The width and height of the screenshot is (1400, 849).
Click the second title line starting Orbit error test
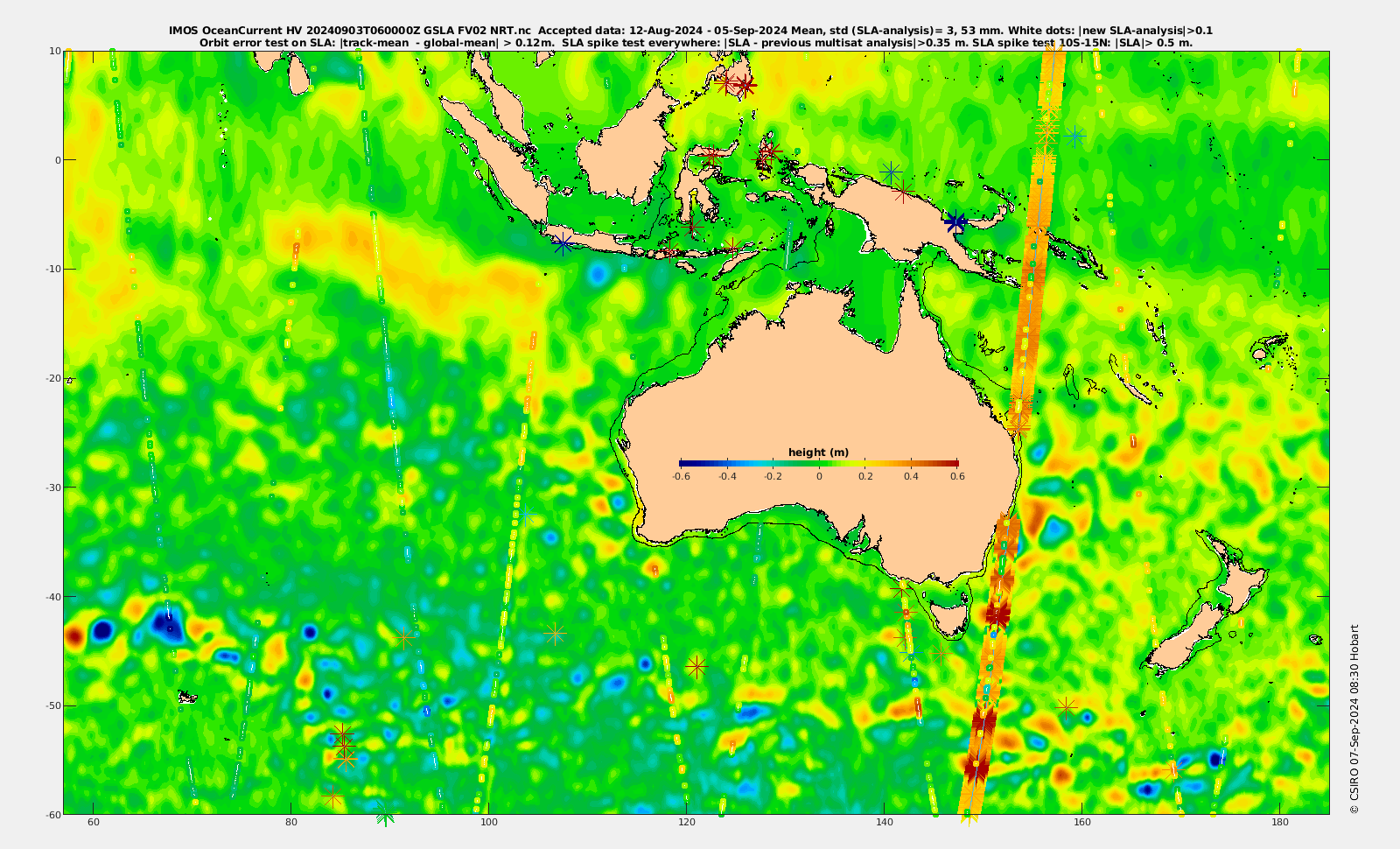tap(696, 42)
